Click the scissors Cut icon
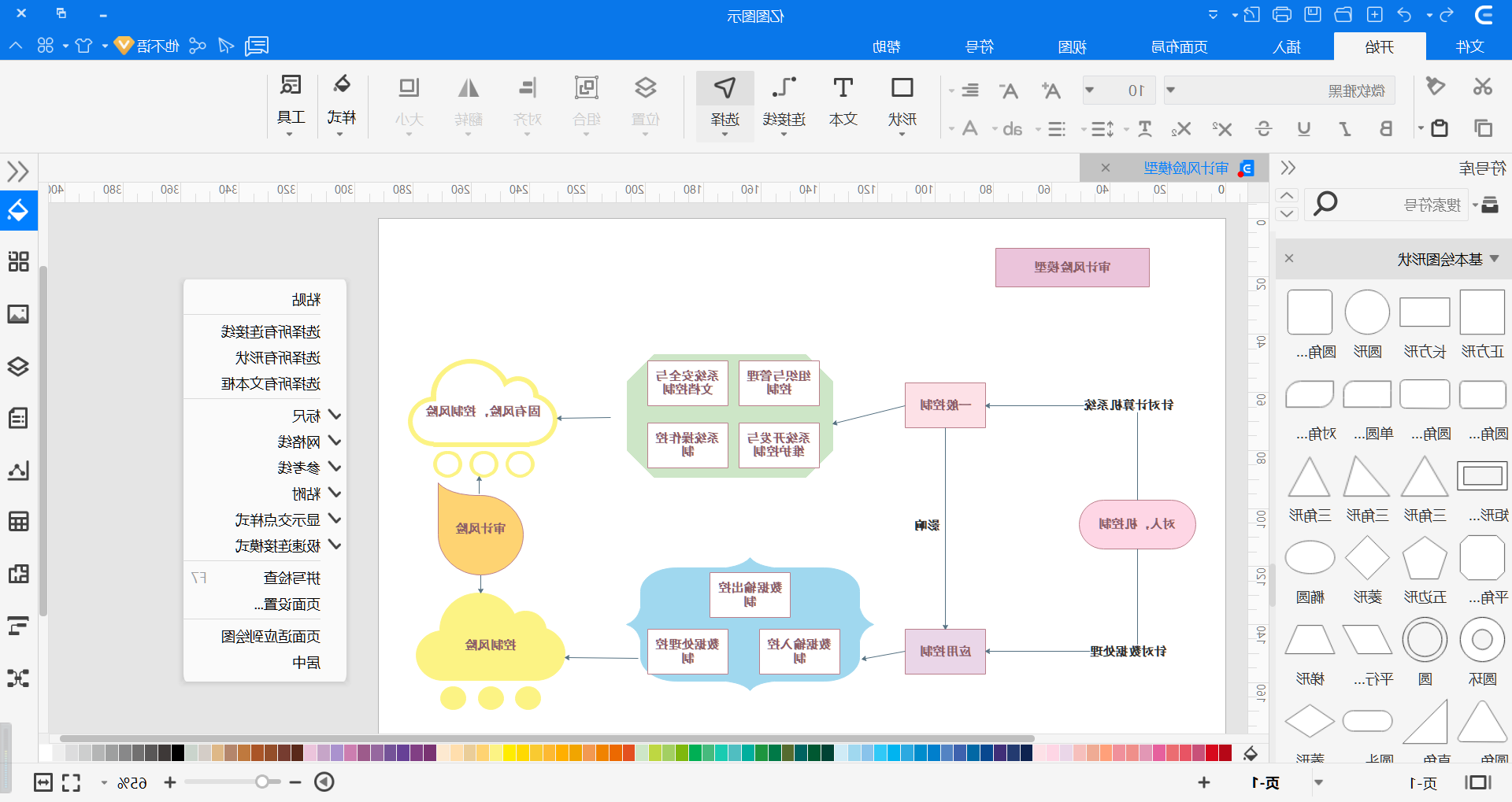This screenshot has height=802, width=1512. [x=1482, y=87]
